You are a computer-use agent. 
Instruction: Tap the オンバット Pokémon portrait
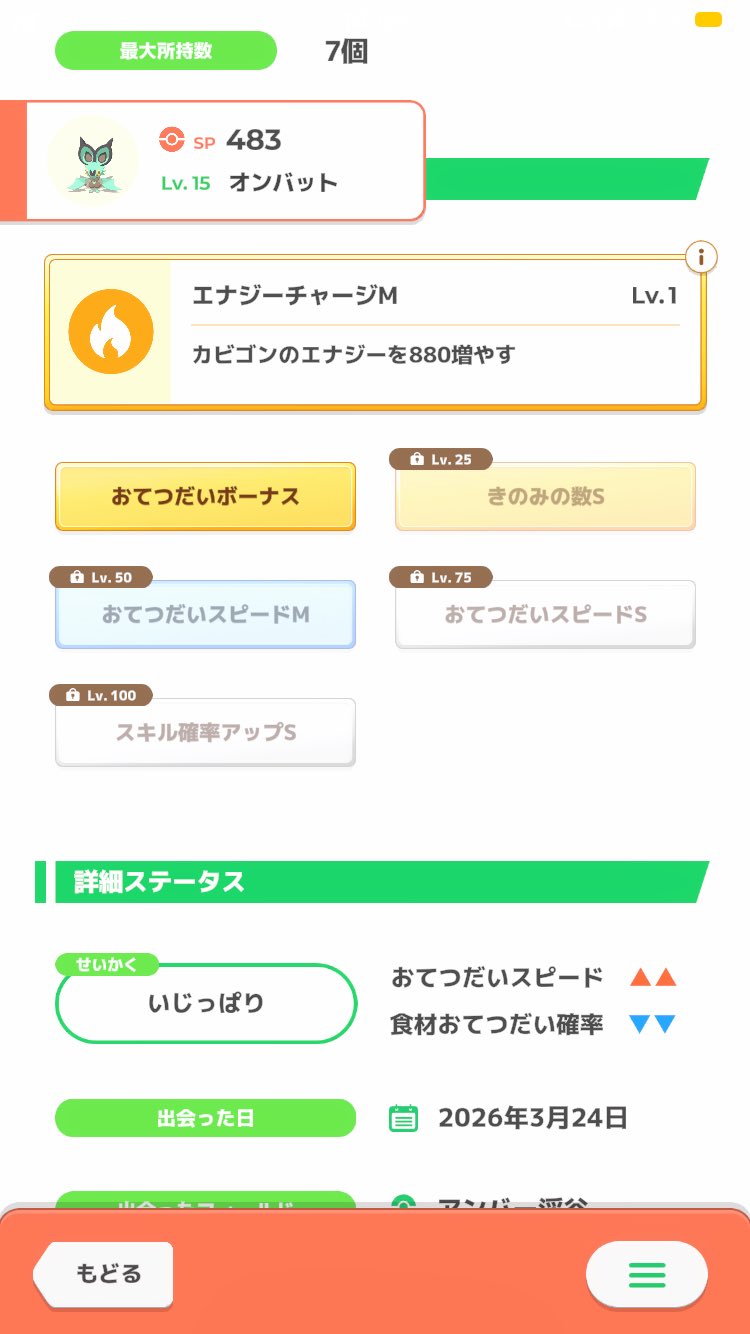(93, 160)
